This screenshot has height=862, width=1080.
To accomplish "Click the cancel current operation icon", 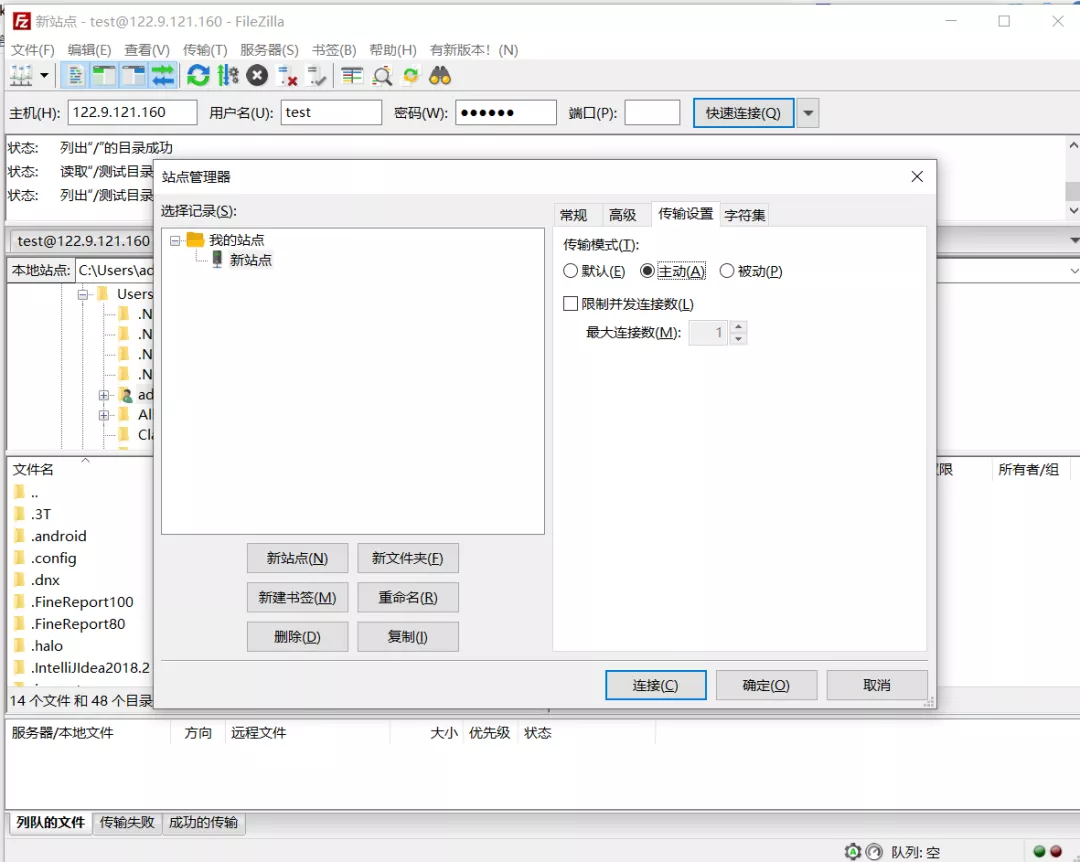I will point(257,75).
